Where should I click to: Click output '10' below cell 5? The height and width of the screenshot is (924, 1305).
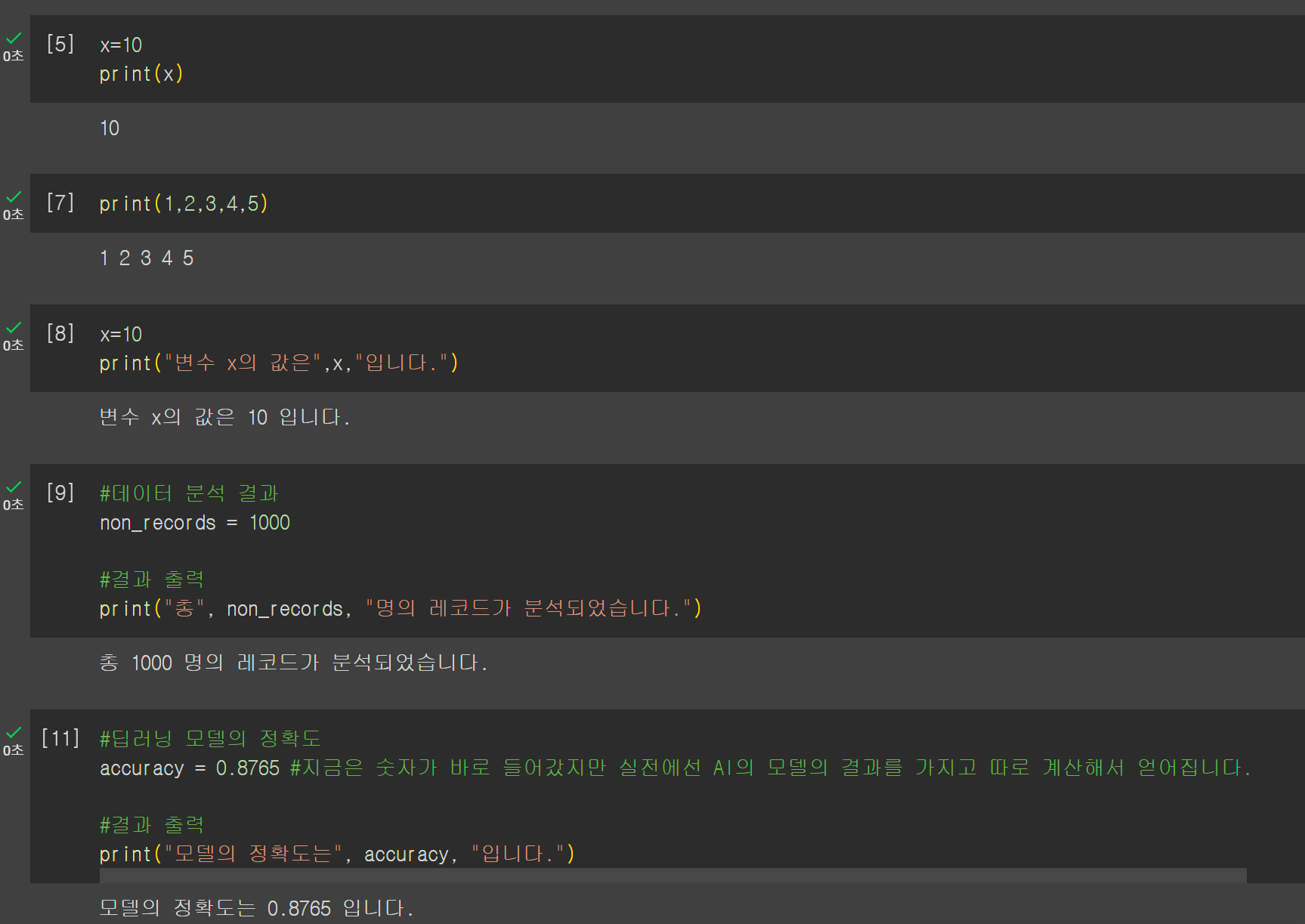[110, 128]
